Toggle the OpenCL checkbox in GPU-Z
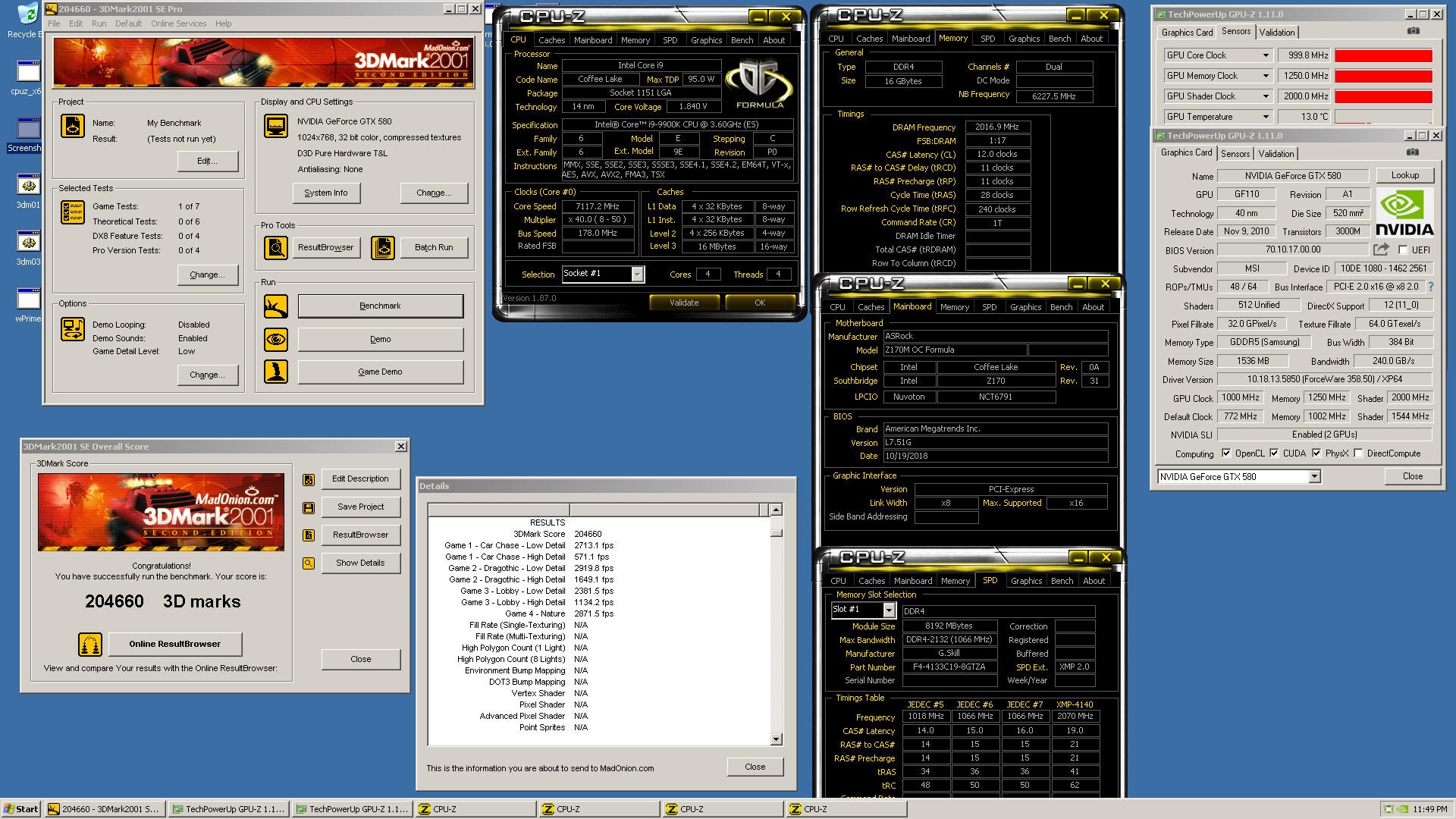1456x819 pixels. 1226,453
